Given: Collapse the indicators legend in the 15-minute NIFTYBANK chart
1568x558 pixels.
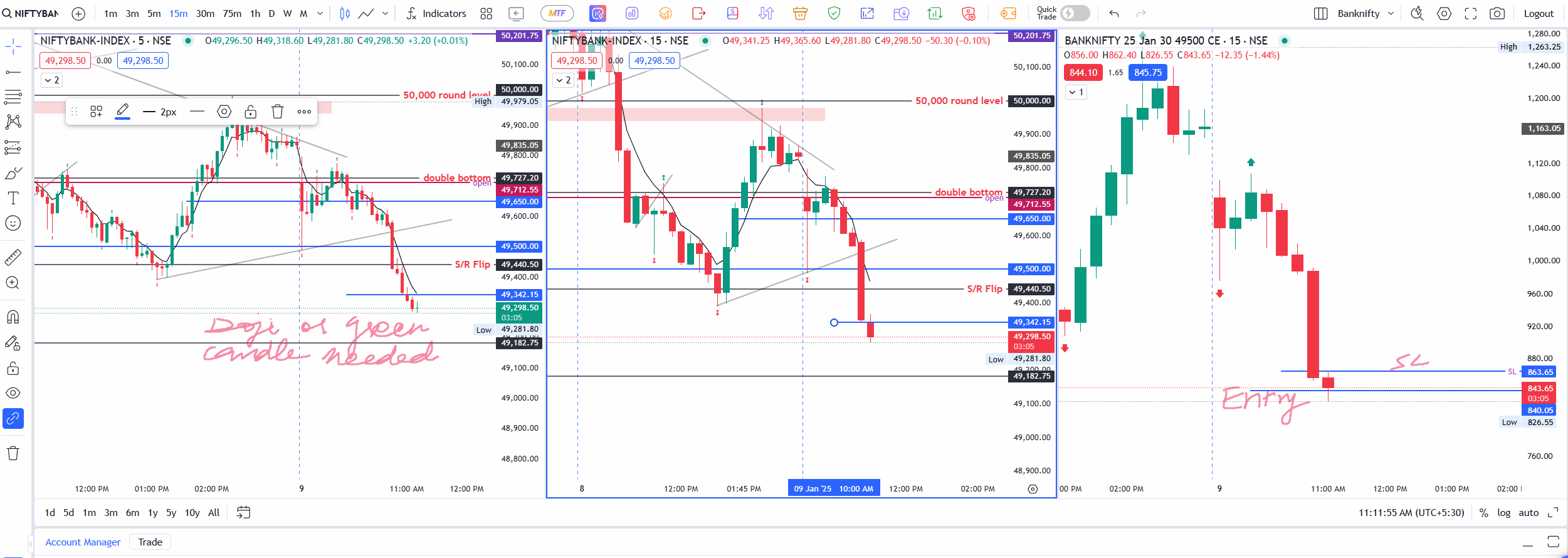Looking at the screenshot, I should (564, 80).
